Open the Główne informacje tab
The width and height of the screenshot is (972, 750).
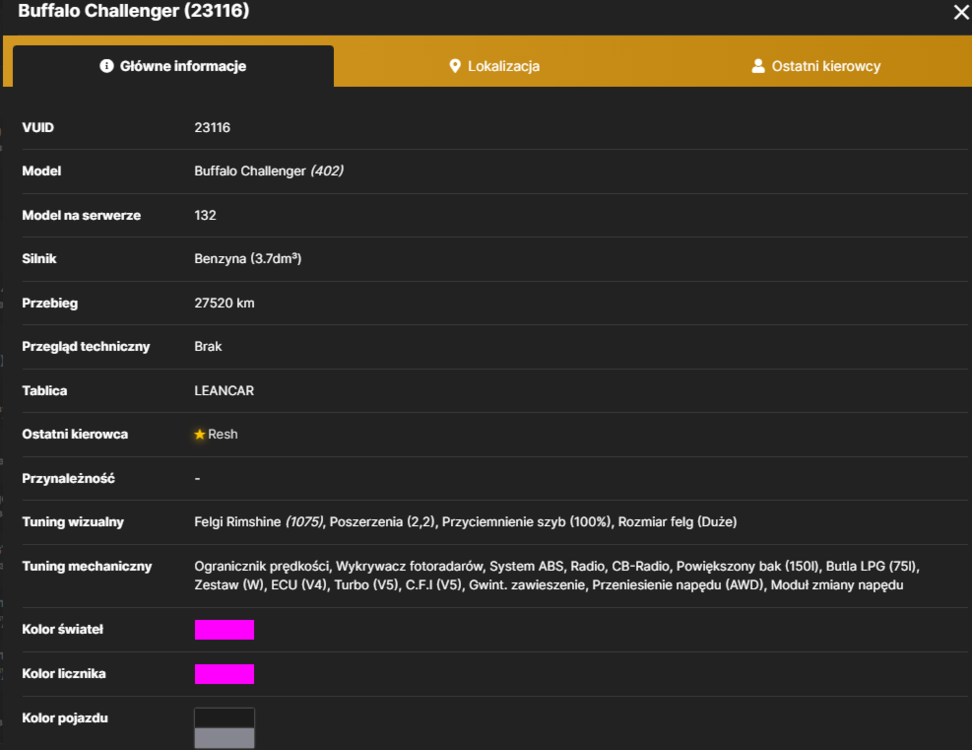click(x=173, y=66)
